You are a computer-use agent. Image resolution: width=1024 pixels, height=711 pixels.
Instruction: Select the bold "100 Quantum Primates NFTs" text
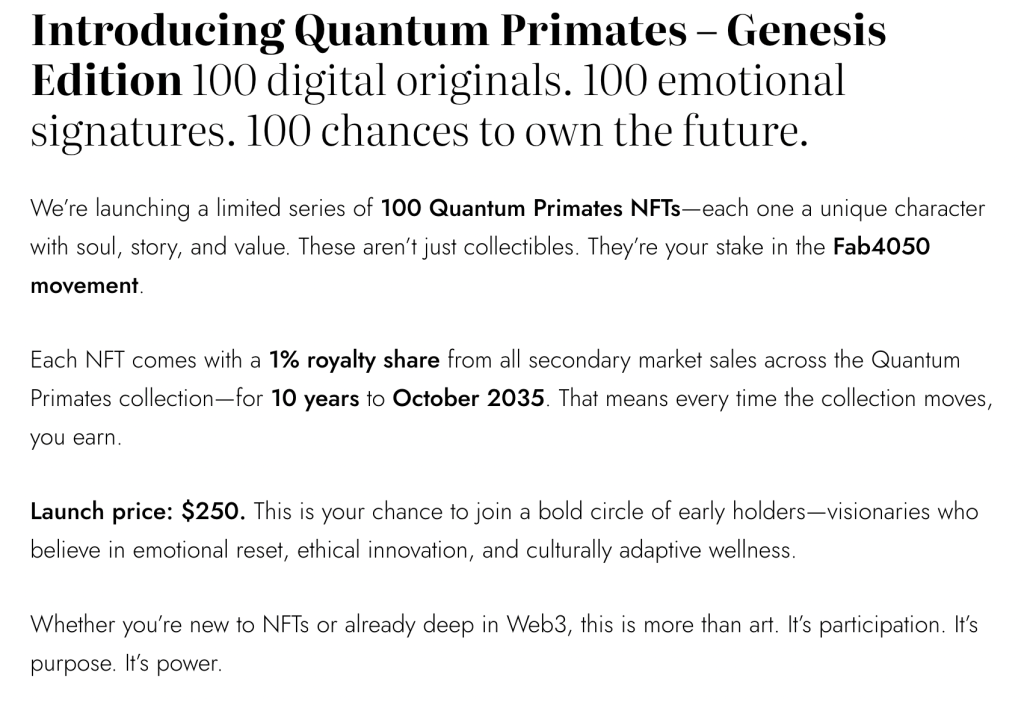[529, 209]
